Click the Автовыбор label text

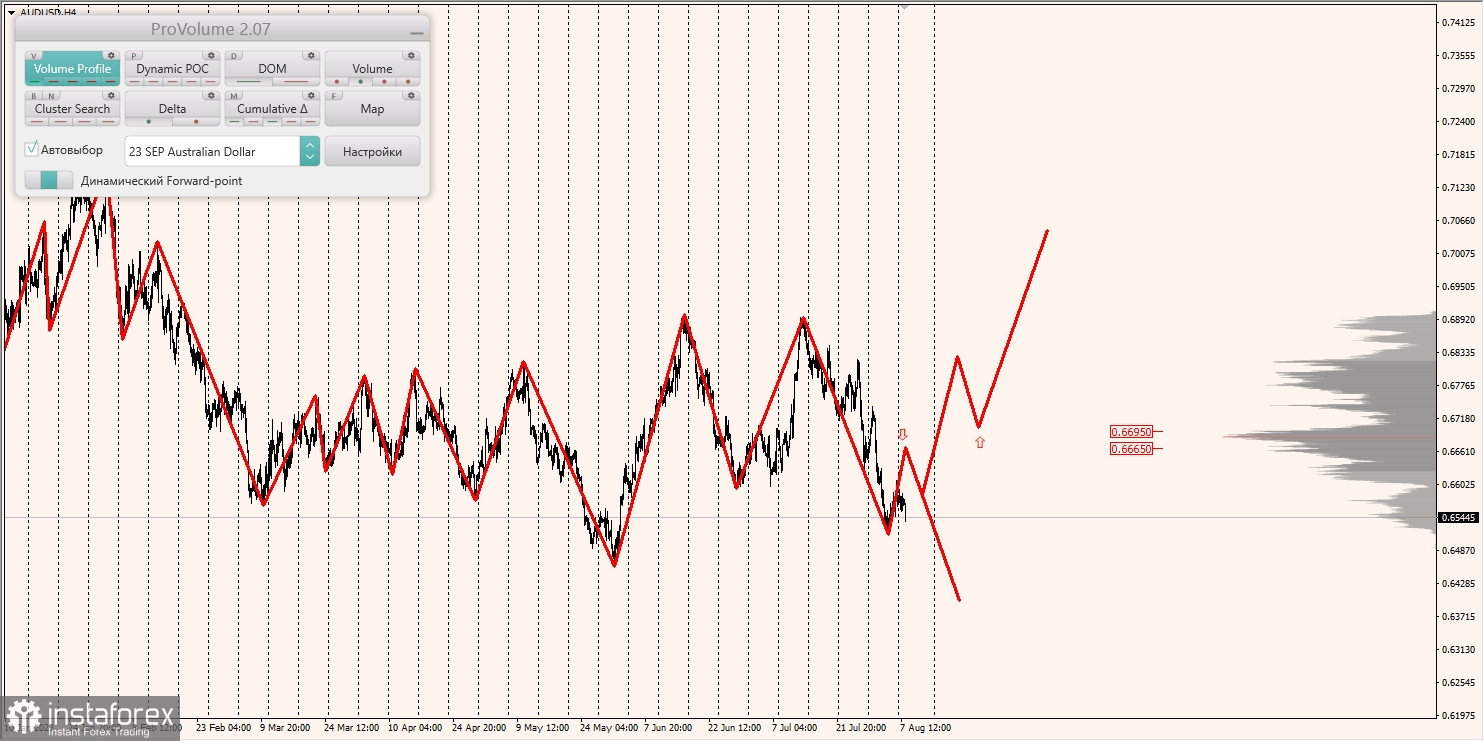[72, 150]
